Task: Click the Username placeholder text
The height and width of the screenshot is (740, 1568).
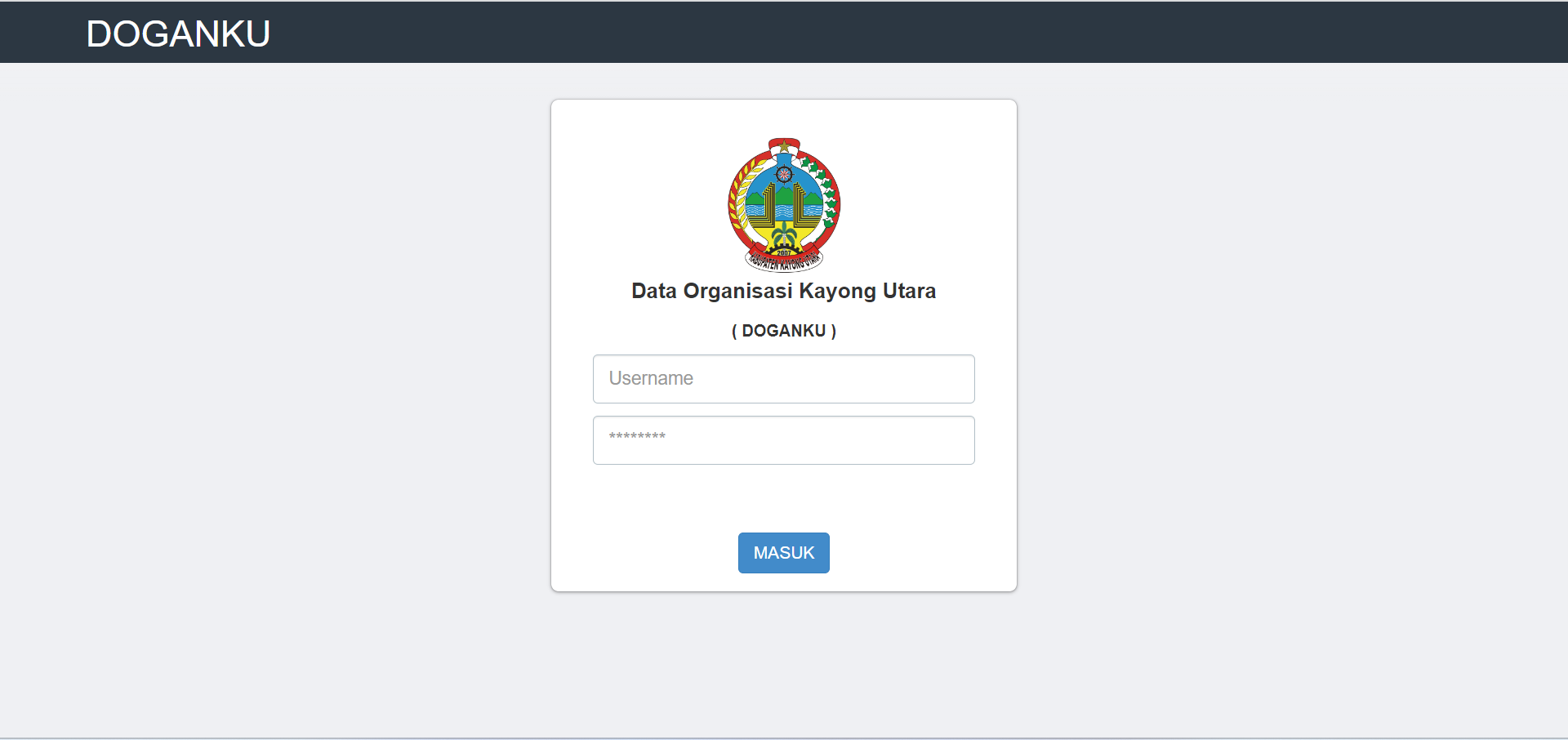Action: (651, 378)
